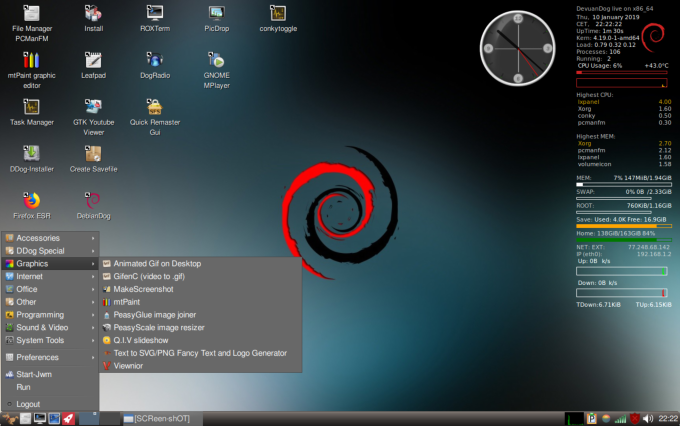Image resolution: width=680 pixels, height=426 pixels.
Task: Expand the Other submenu
Action: (50, 302)
